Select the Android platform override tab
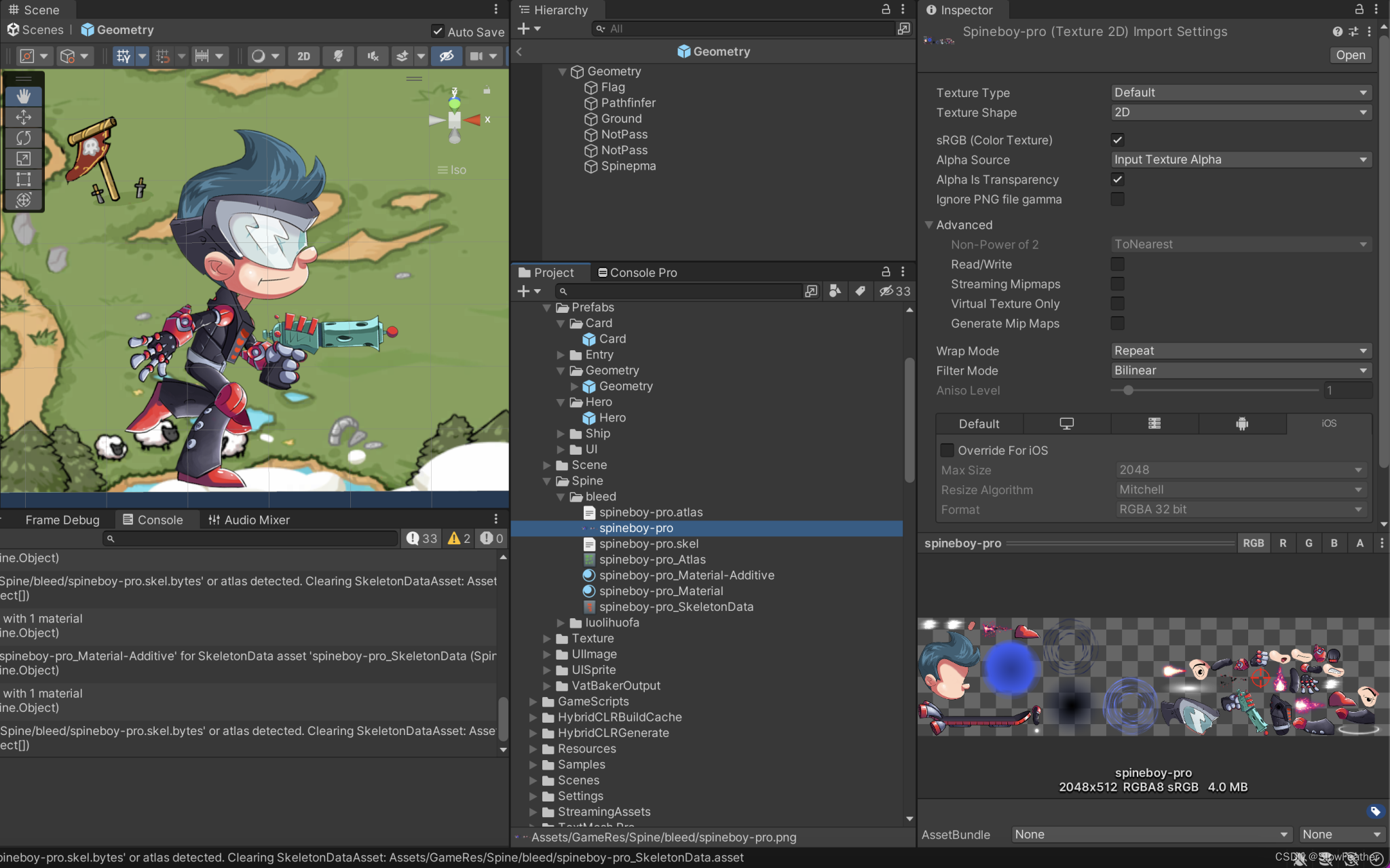Screen dimensions: 1390x868 coord(1242,423)
